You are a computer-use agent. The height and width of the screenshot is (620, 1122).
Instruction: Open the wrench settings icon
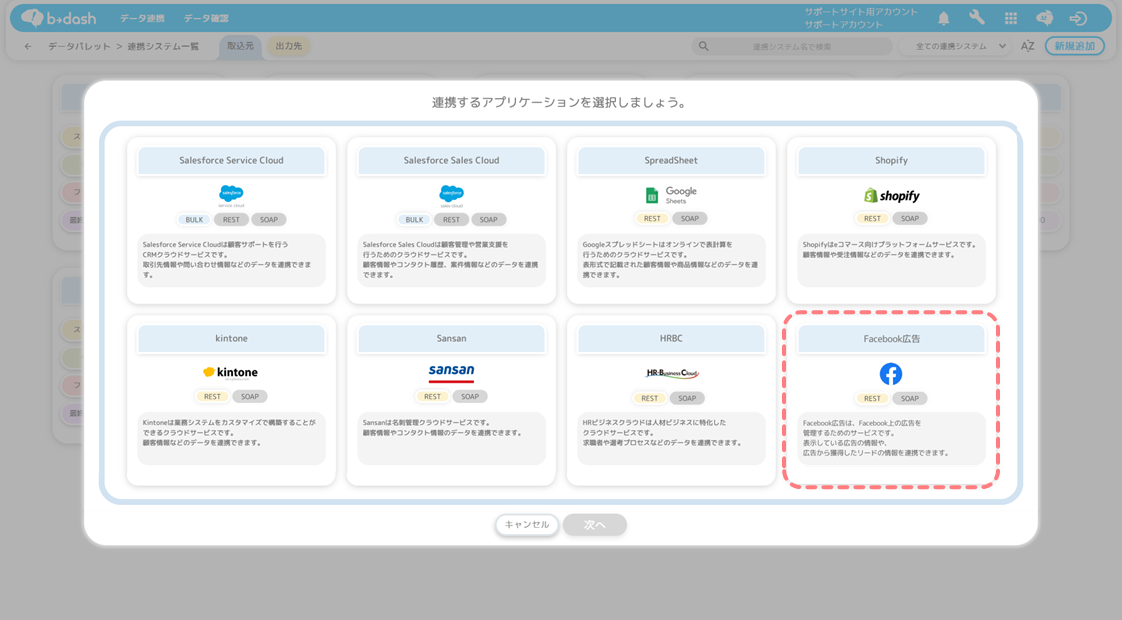tap(977, 18)
